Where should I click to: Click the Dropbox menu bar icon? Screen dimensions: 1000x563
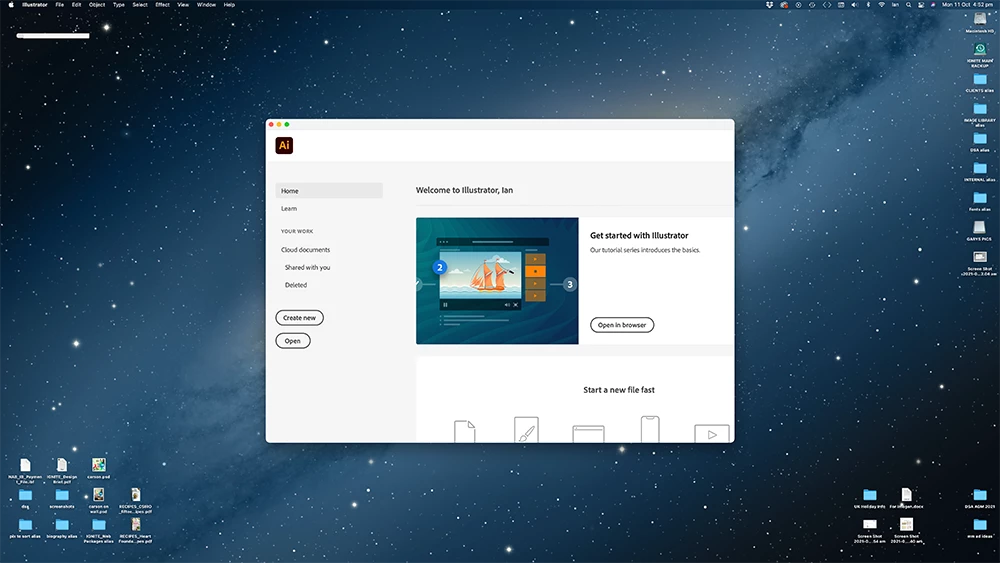pos(769,4)
